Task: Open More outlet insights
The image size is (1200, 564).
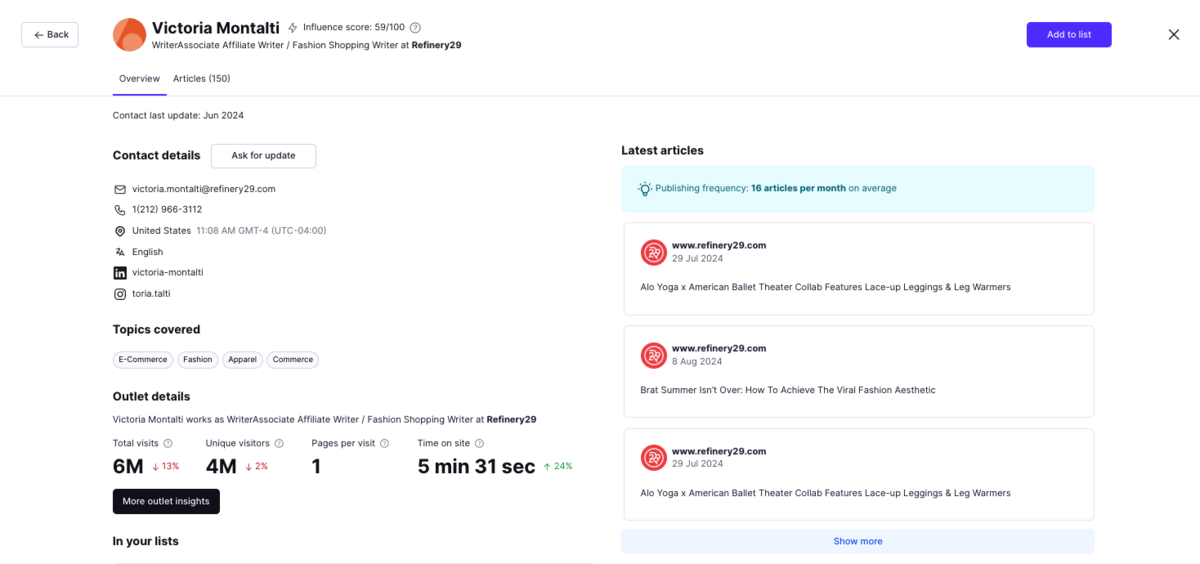Action: click(x=166, y=501)
